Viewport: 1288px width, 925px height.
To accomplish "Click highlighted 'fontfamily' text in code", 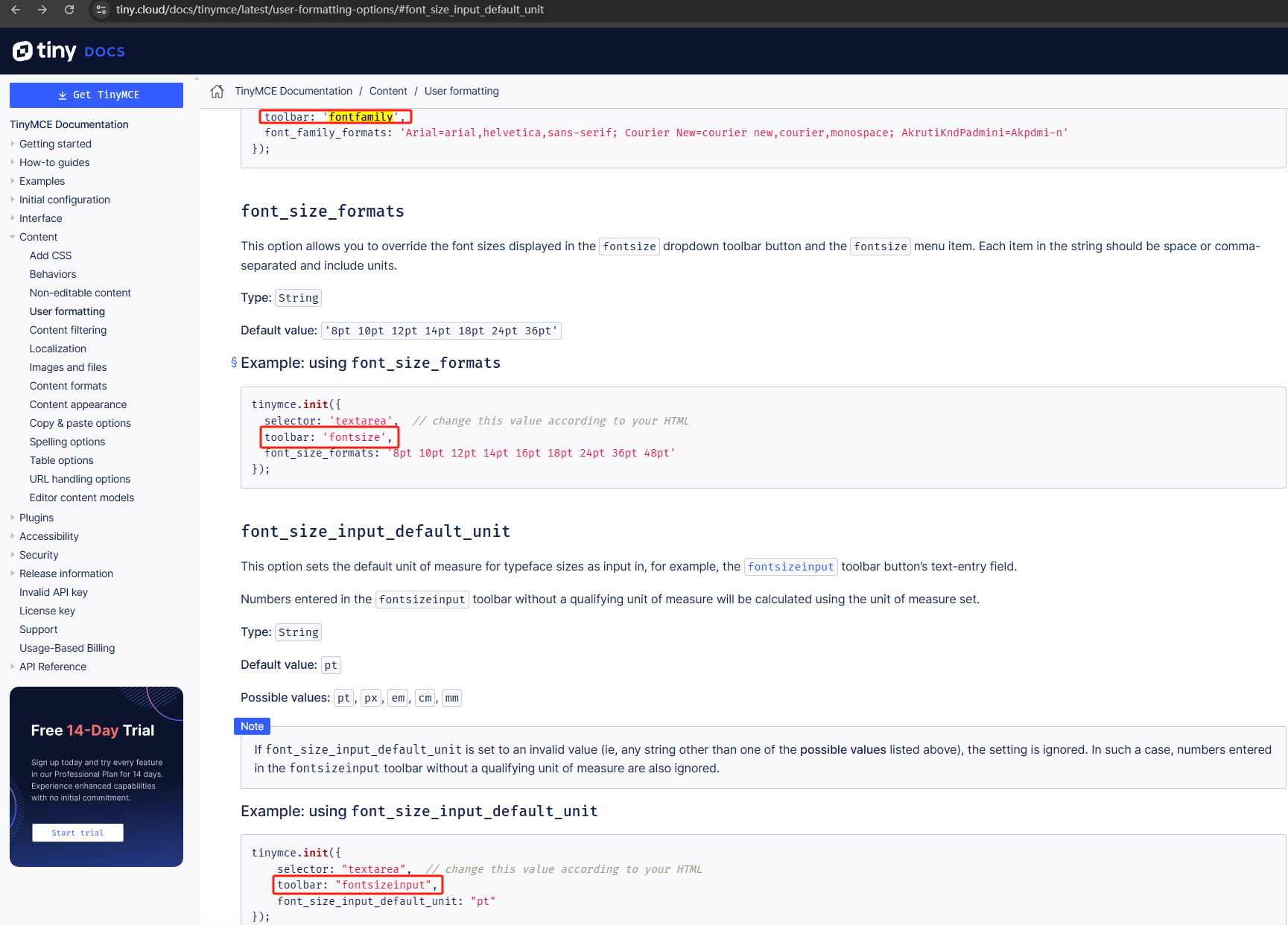I will pos(361,117).
